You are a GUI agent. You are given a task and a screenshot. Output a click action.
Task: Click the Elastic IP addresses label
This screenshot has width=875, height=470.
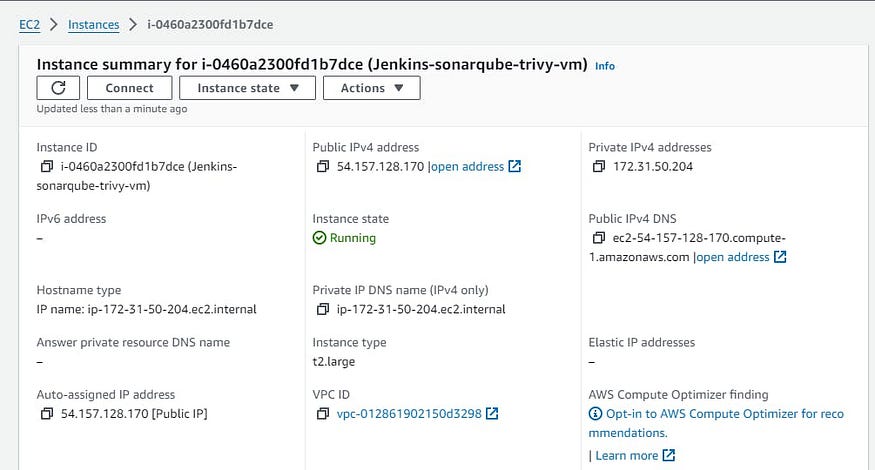click(x=642, y=342)
